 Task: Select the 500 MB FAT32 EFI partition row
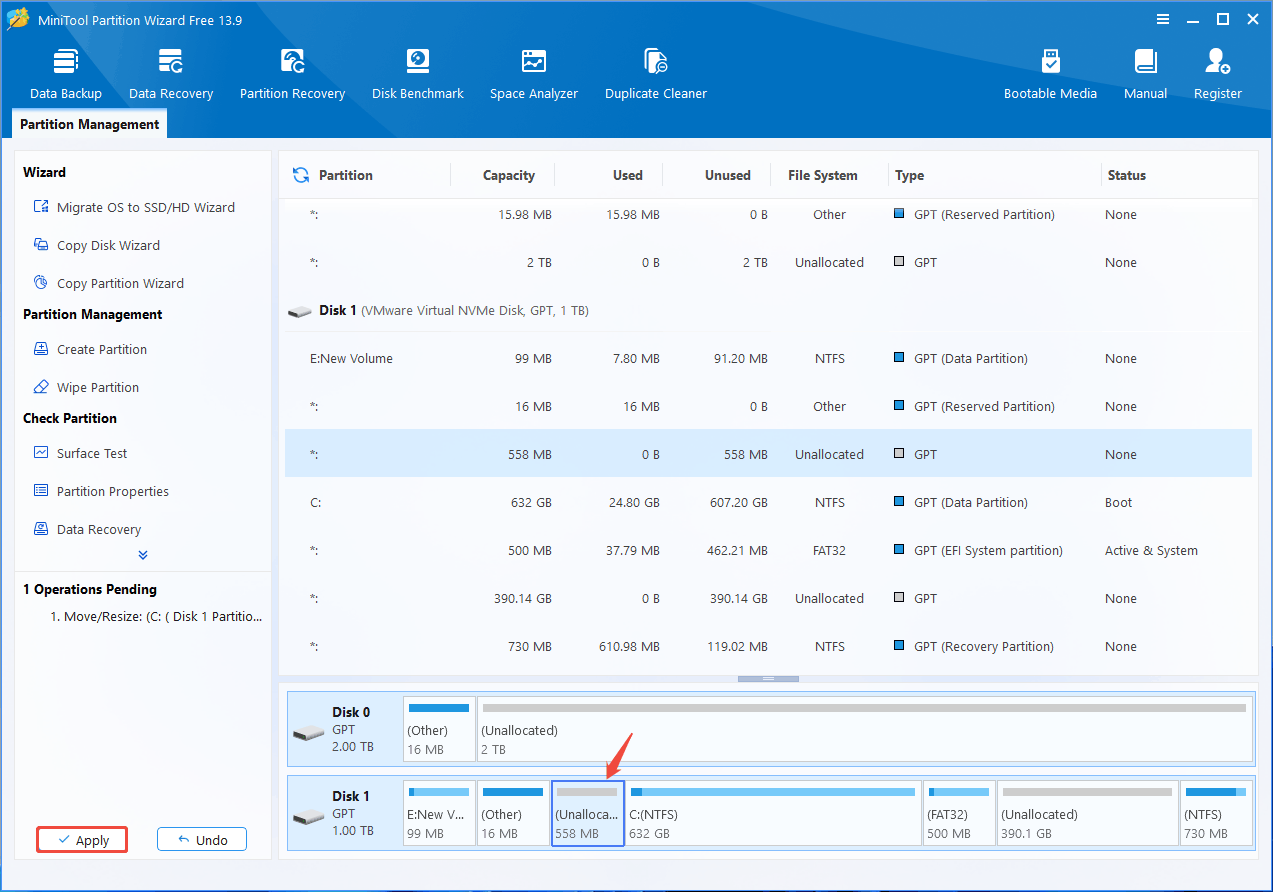(768, 550)
